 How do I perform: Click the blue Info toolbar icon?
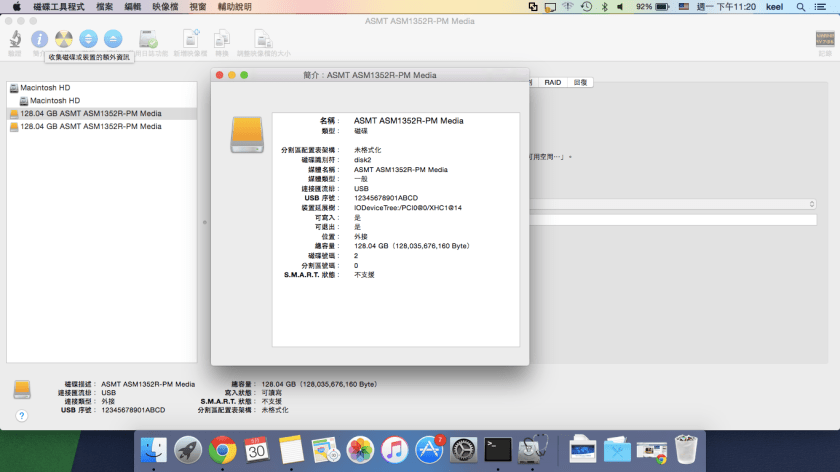pos(39,40)
